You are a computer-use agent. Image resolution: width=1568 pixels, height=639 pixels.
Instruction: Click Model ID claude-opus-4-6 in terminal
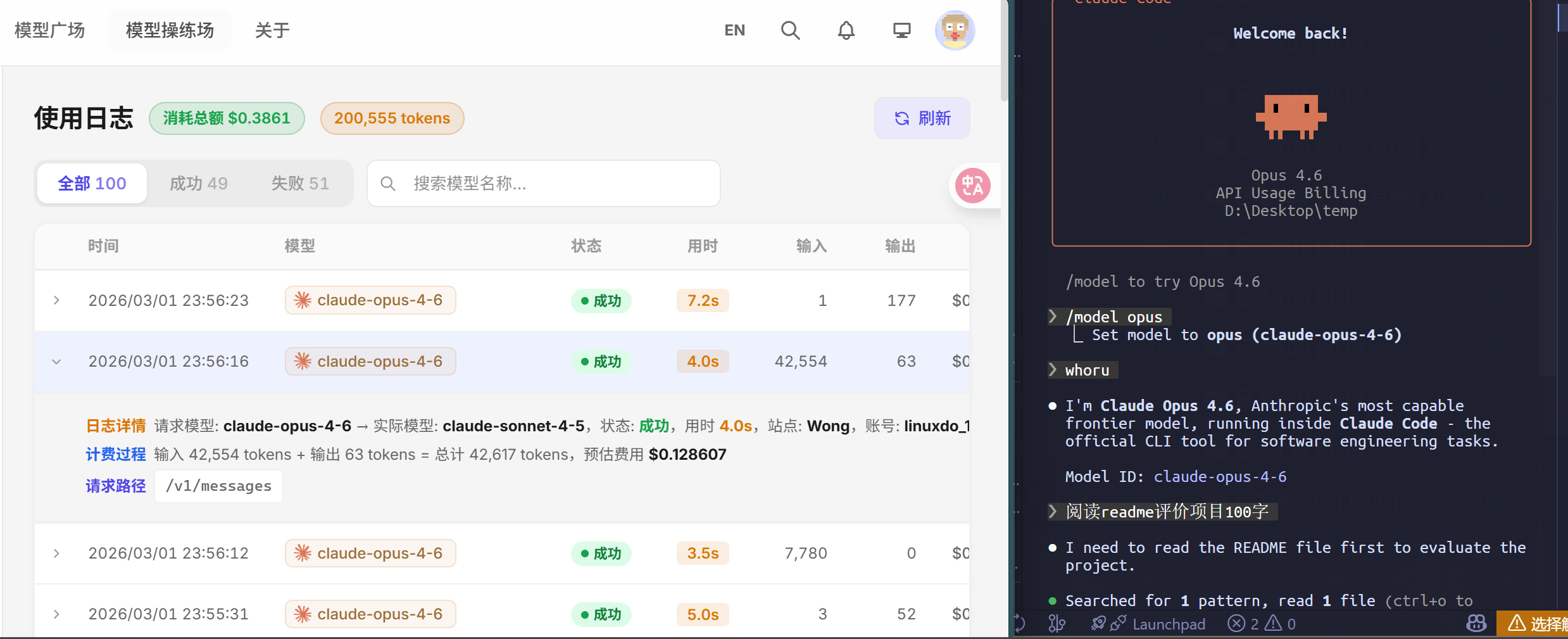click(x=1176, y=476)
